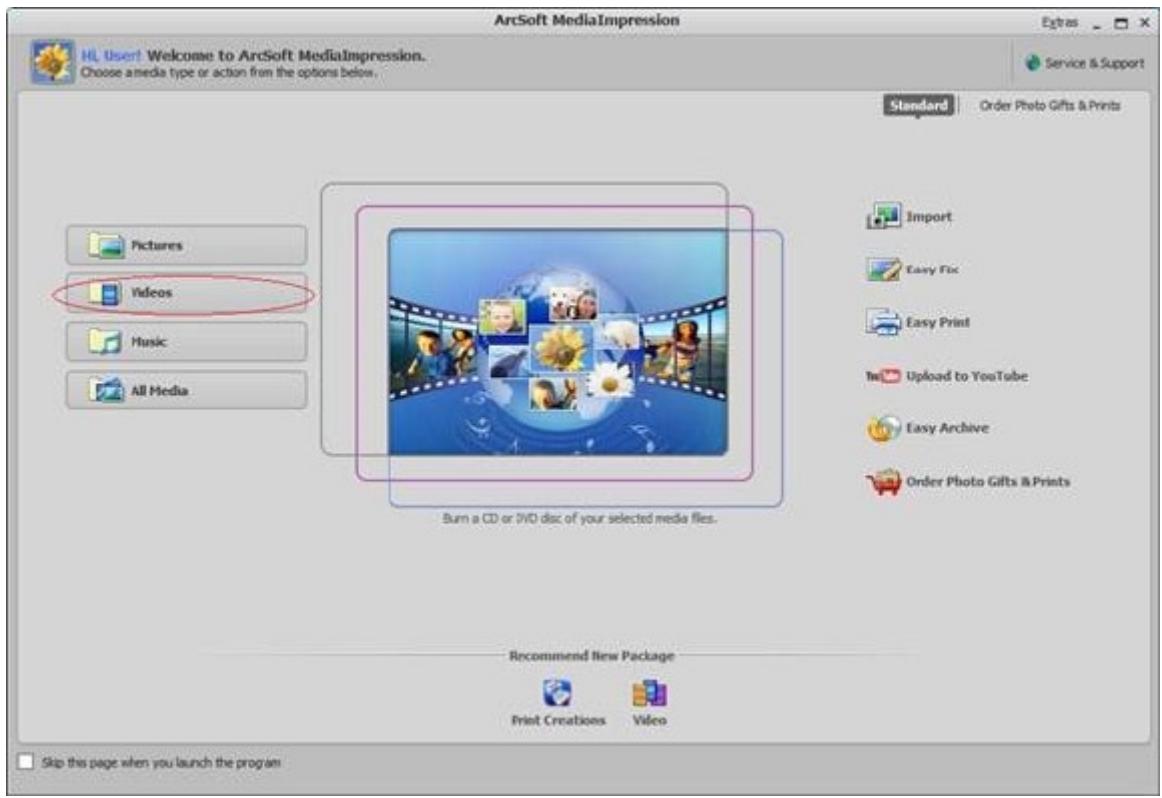Open the Pictures media category

coord(186,245)
